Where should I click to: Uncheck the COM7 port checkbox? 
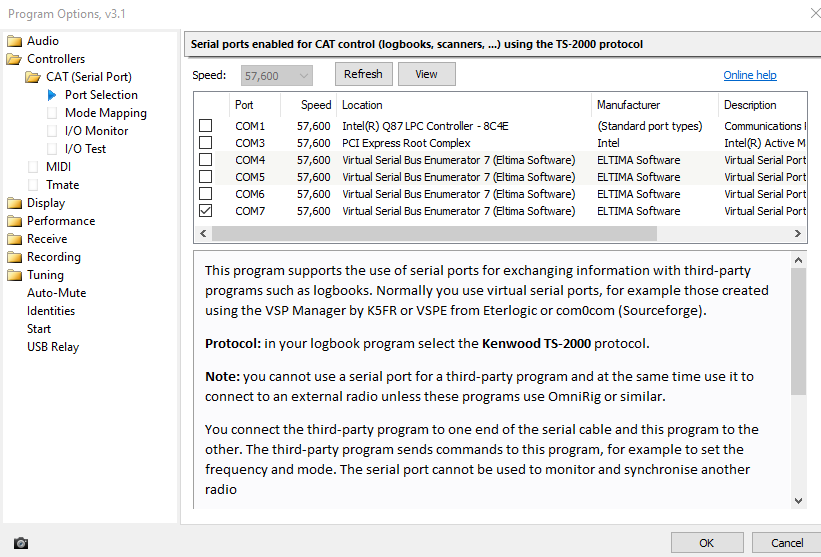[206, 211]
